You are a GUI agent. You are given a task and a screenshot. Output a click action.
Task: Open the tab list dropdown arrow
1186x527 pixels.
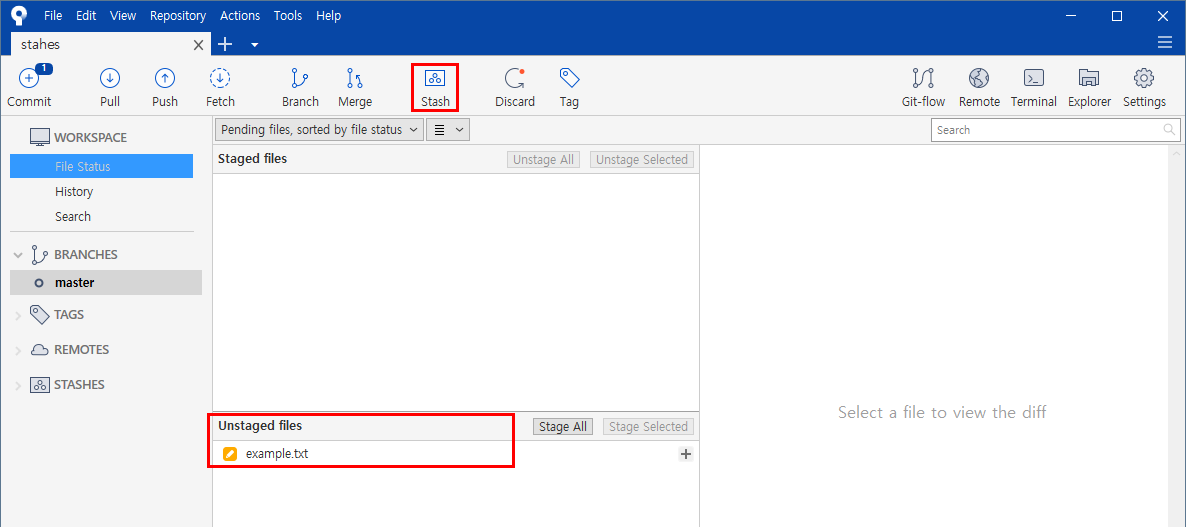click(x=255, y=45)
